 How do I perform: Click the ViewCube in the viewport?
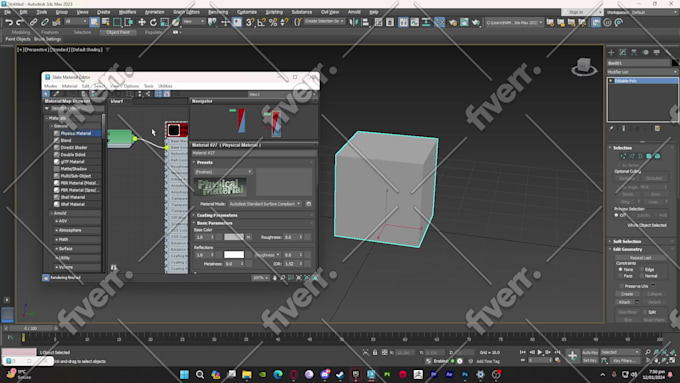point(584,66)
